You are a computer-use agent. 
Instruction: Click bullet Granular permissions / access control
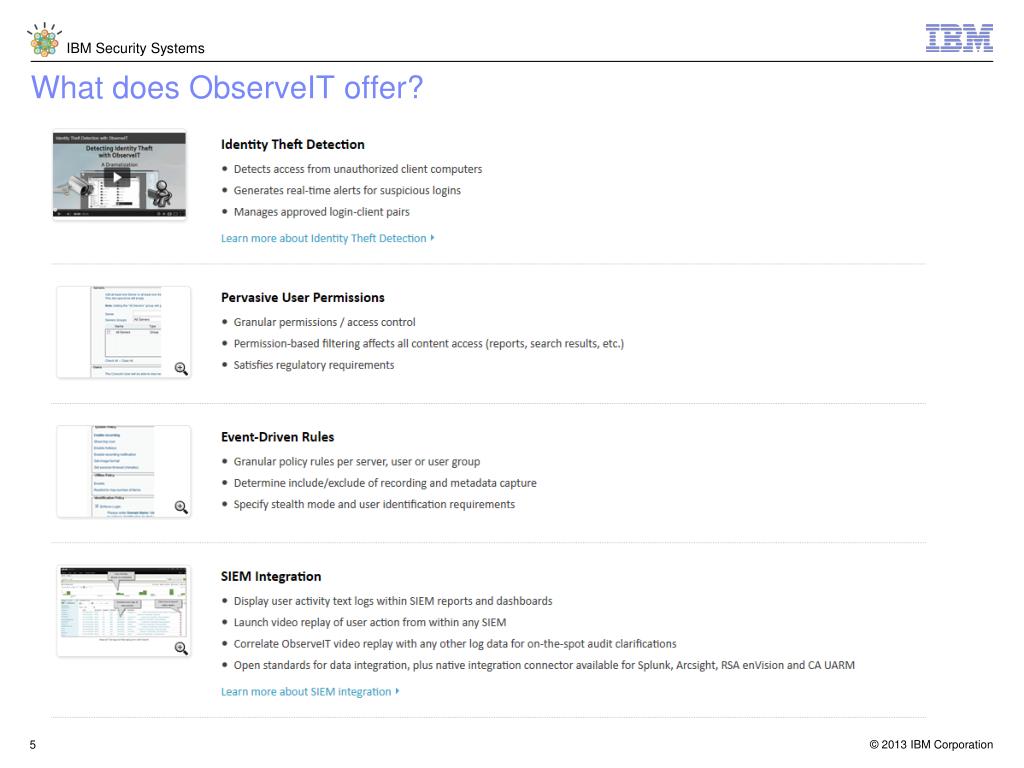(325, 322)
